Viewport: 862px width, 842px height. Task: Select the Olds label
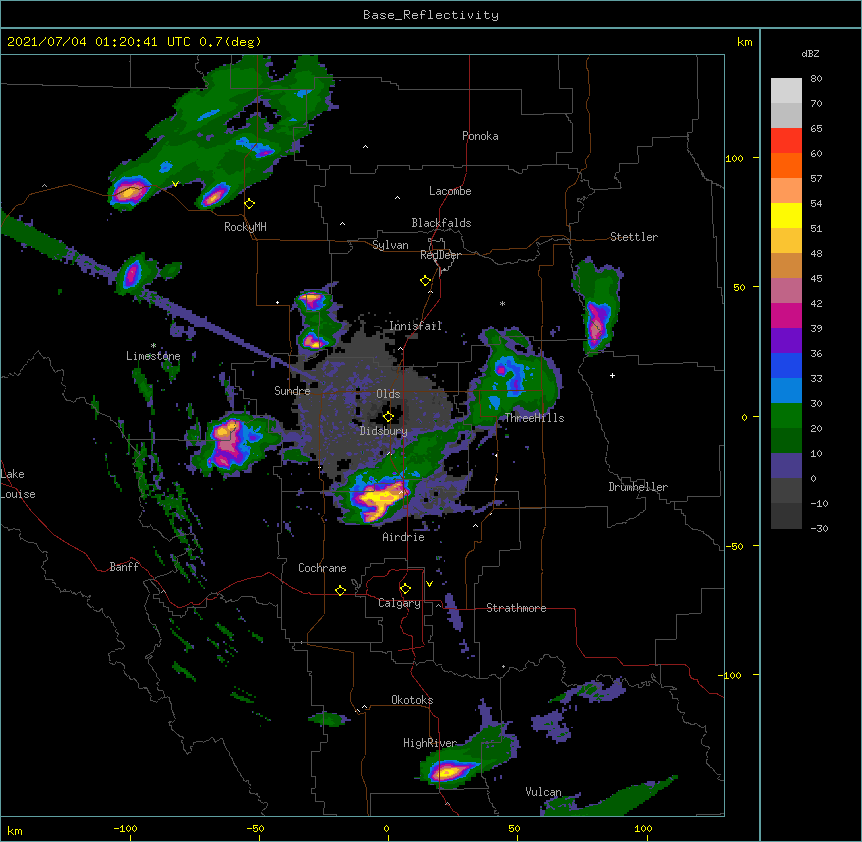(388, 394)
